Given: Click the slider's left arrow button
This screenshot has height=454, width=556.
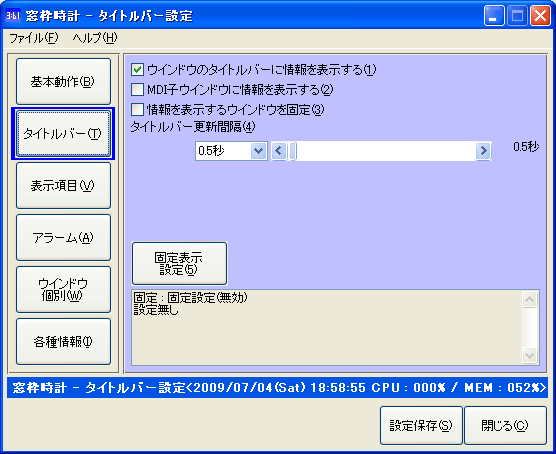Looking at the screenshot, I should coord(279,151).
